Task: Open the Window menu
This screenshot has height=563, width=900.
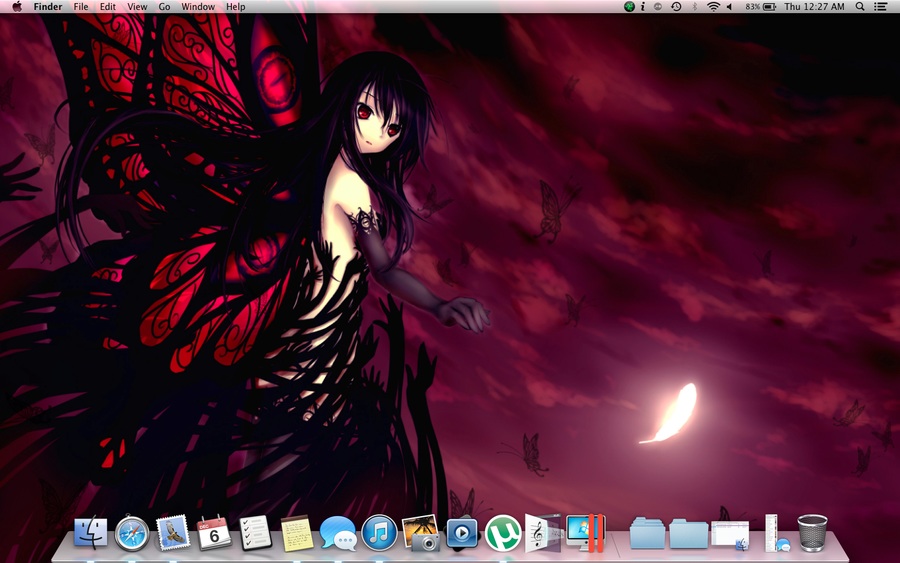Action: click(x=198, y=7)
